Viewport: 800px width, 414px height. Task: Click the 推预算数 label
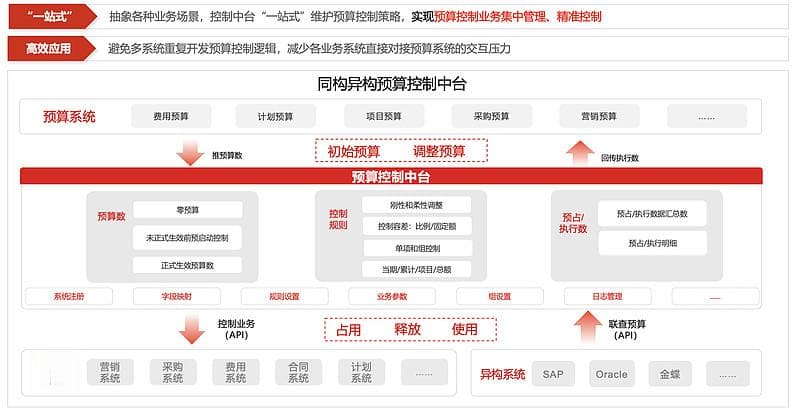coord(227,155)
